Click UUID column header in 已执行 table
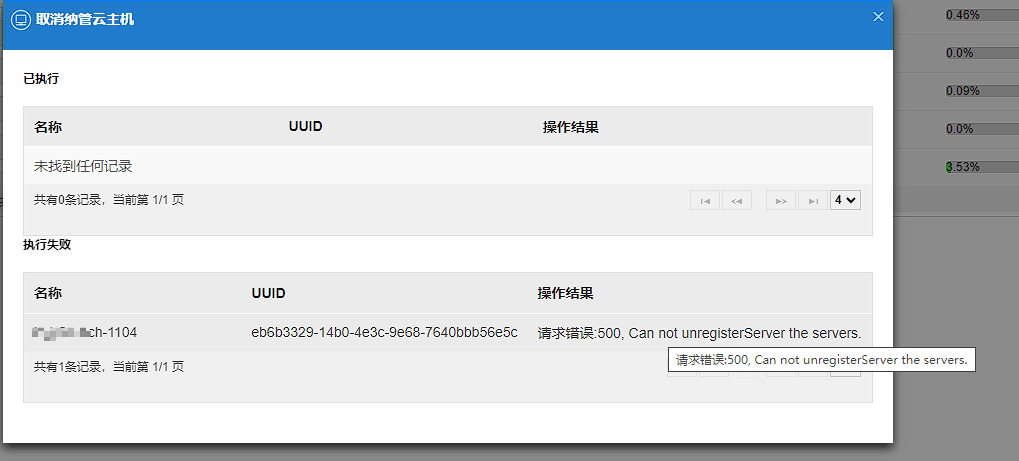 click(x=305, y=126)
